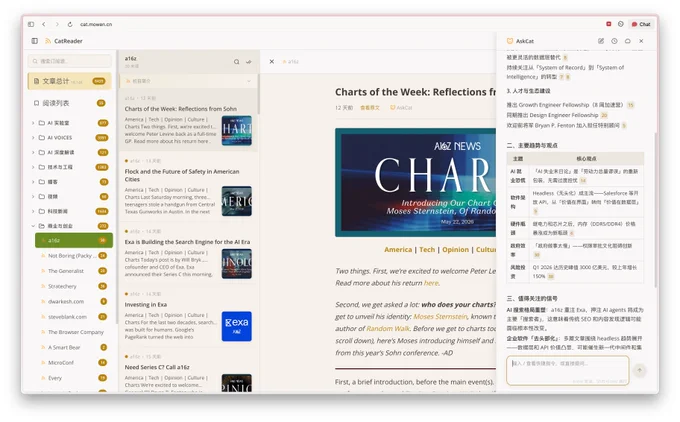The image size is (680, 422).
Task: Collapse the expanded folder containing a16z
Action: coord(33,226)
